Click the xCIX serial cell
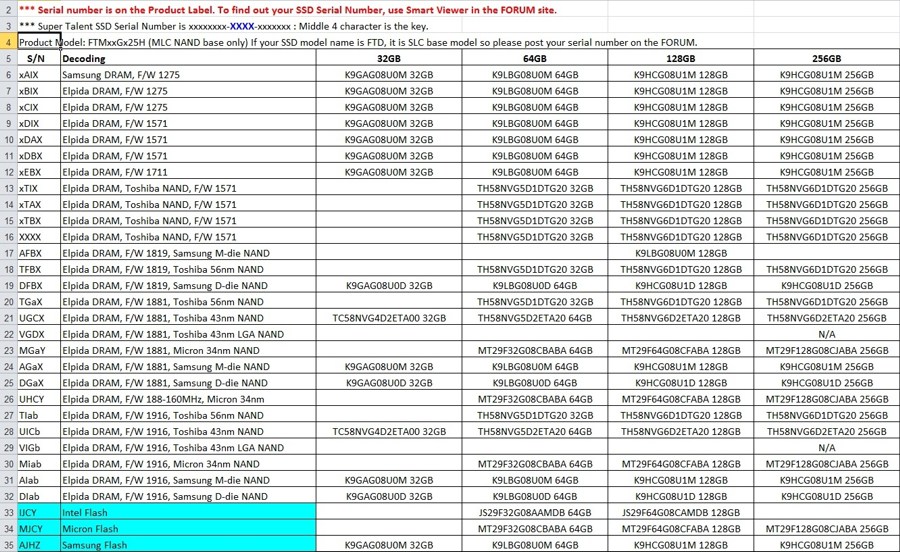Screen dimensions: 900x552 coord(38,107)
